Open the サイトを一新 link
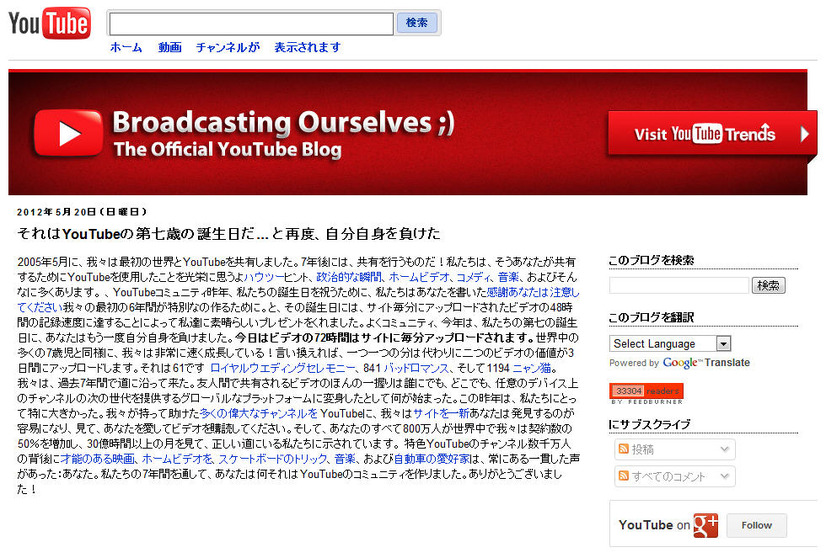The width and height of the screenshot is (826, 558). 440,414
